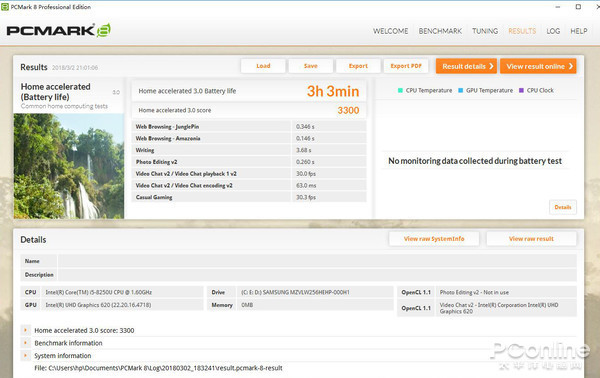Click the Load button
600x378 pixels.
coord(263,66)
